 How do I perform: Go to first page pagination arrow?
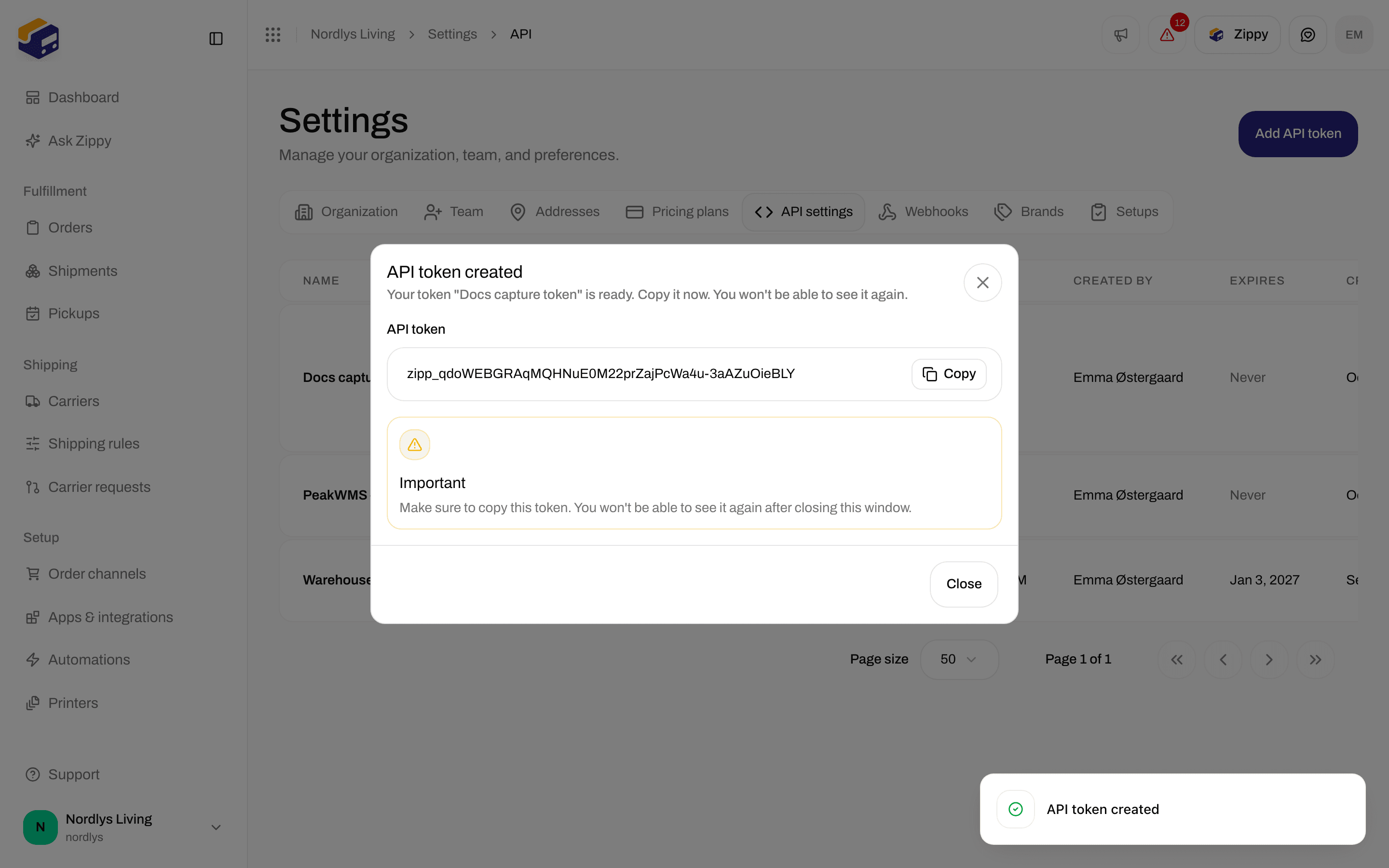[x=1177, y=660]
